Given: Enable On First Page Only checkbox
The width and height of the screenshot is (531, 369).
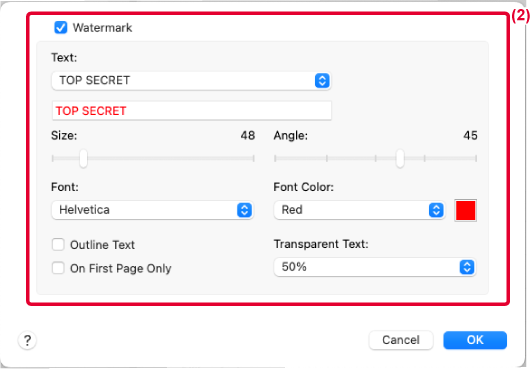Looking at the screenshot, I should point(58,268).
